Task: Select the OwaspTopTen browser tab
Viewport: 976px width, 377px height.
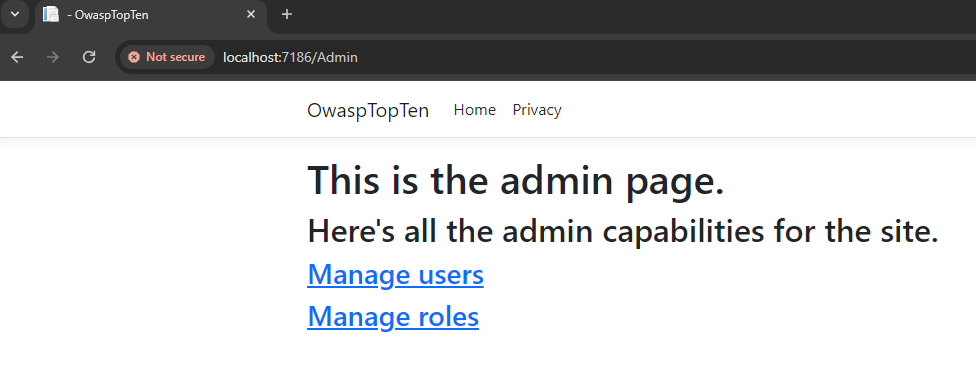Action: (x=151, y=15)
